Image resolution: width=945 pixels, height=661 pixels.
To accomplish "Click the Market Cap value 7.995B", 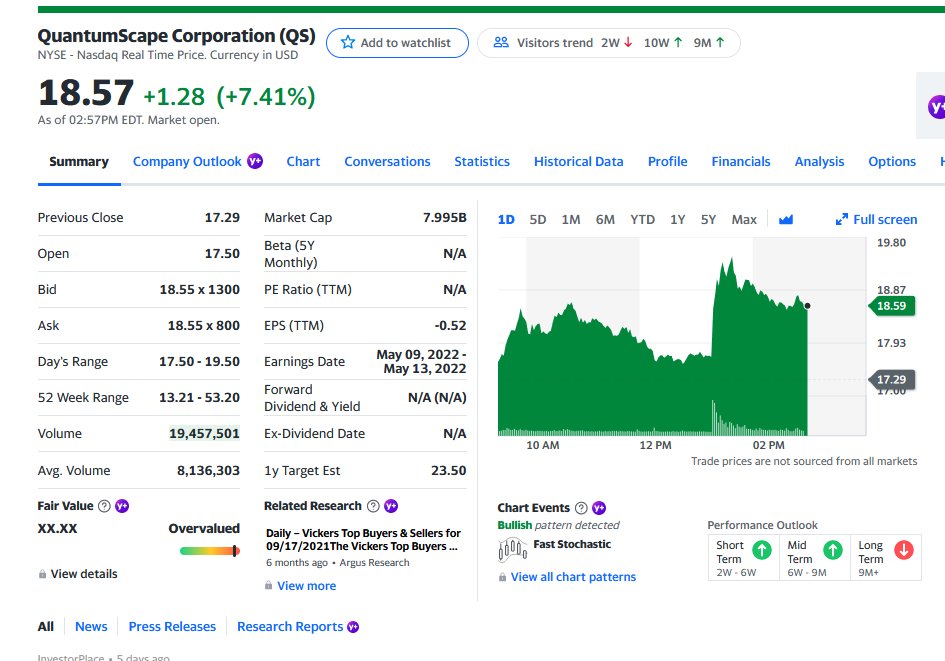I will pyautogui.click(x=445, y=218).
